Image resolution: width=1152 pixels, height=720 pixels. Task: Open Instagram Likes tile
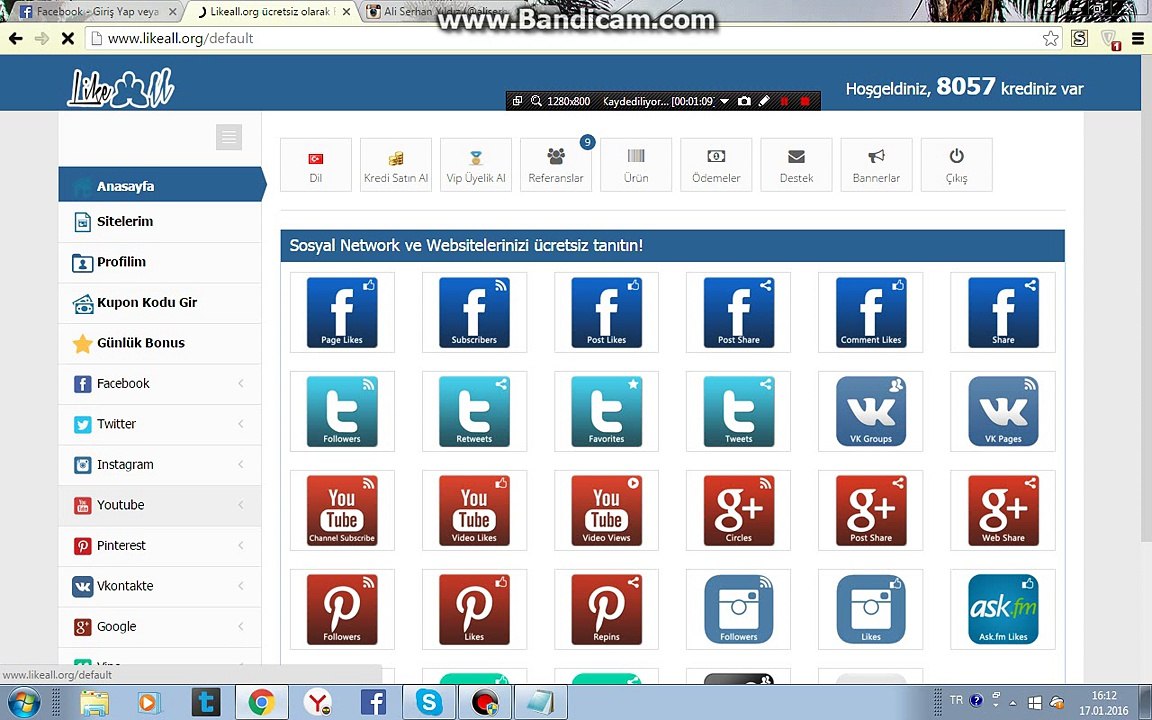tap(871, 610)
